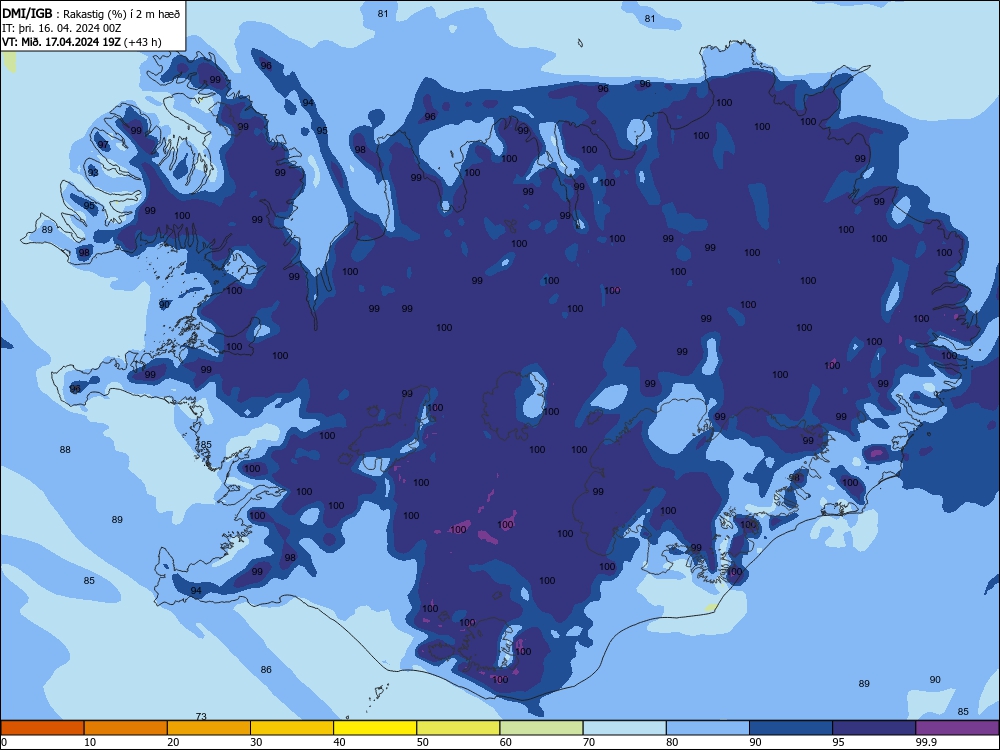Click the light green 60–70 legend swatch
This screenshot has height=750, width=1000.
click(x=541, y=728)
